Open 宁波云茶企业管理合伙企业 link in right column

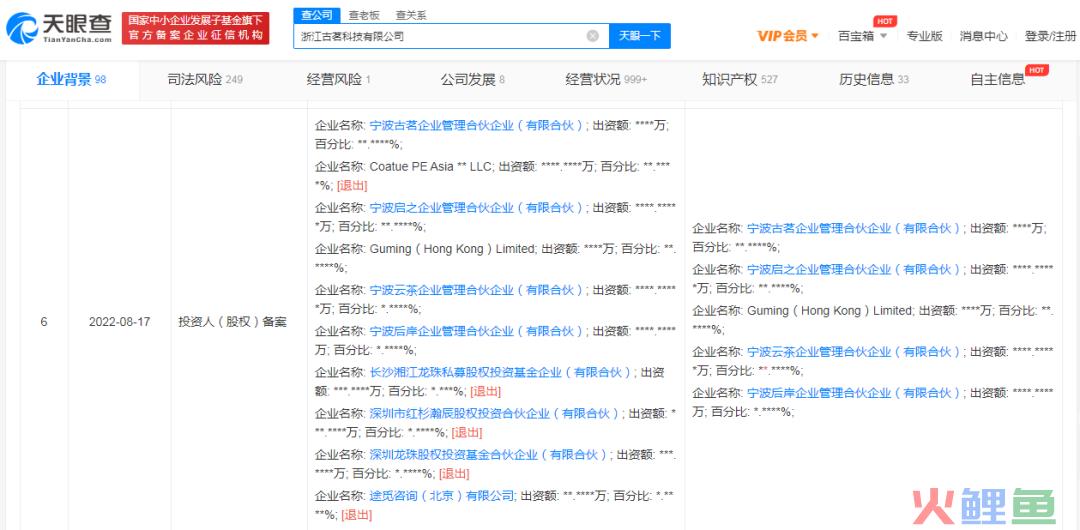(x=854, y=352)
